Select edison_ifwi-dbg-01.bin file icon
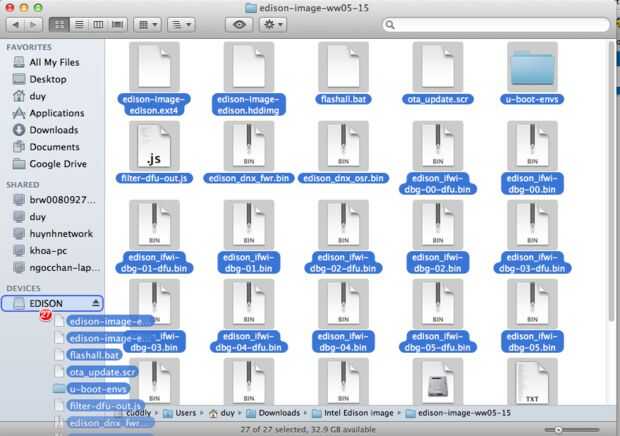Viewport: 620px width, 436px height. [249, 225]
